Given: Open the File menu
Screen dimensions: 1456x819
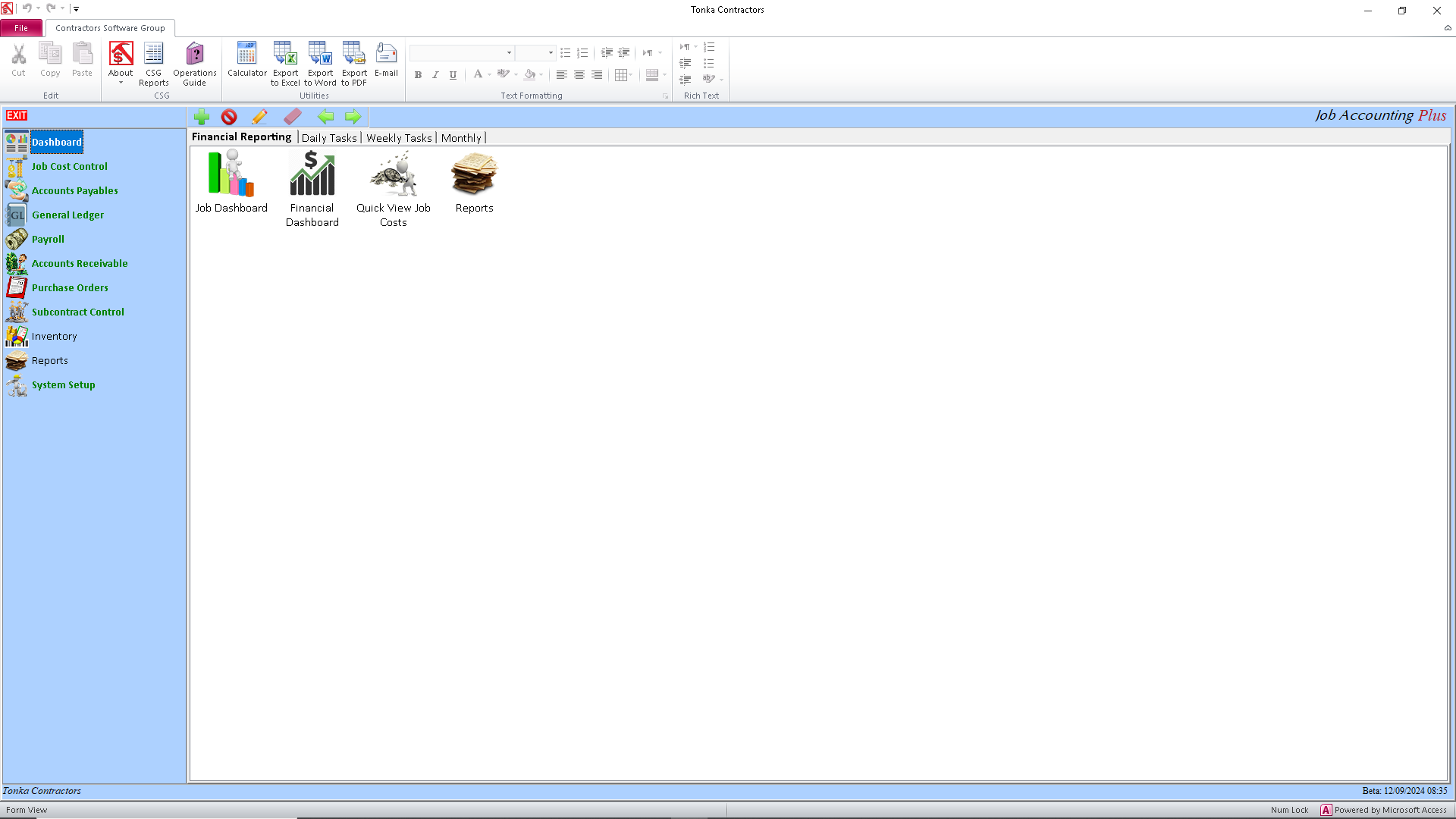Looking at the screenshot, I should [x=21, y=27].
